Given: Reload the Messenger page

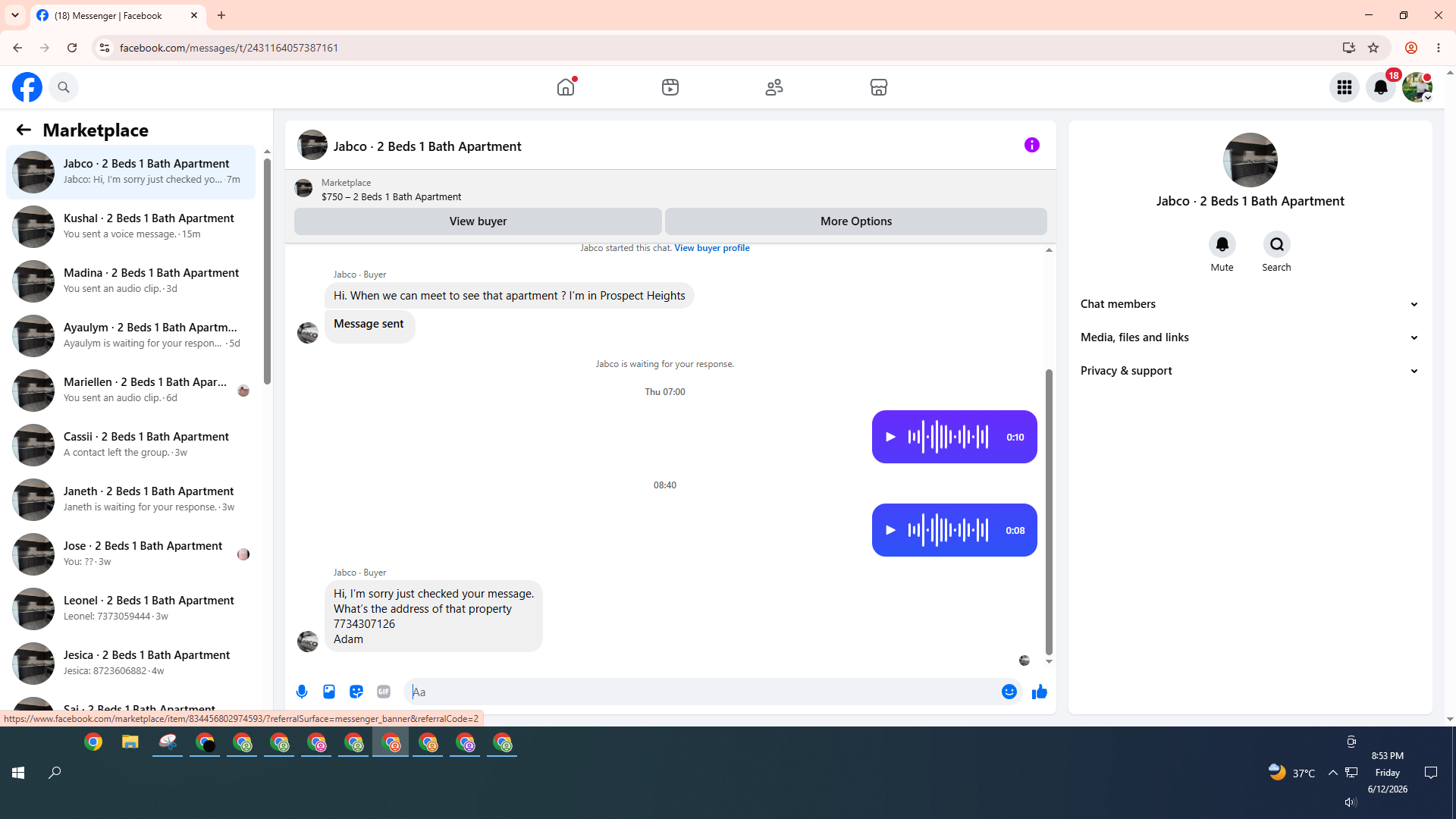Looking at the screenshot, I should point(72,48).
